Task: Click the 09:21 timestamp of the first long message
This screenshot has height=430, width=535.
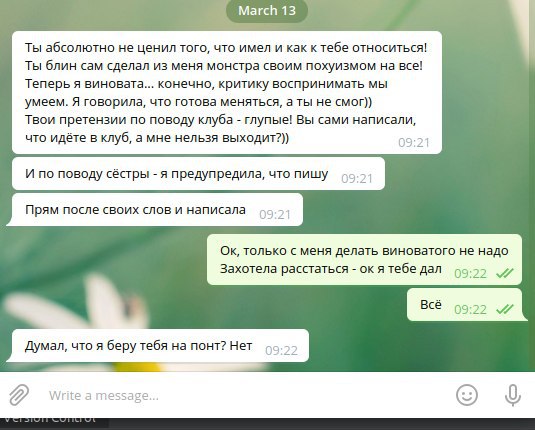Action: pos(414,142)
